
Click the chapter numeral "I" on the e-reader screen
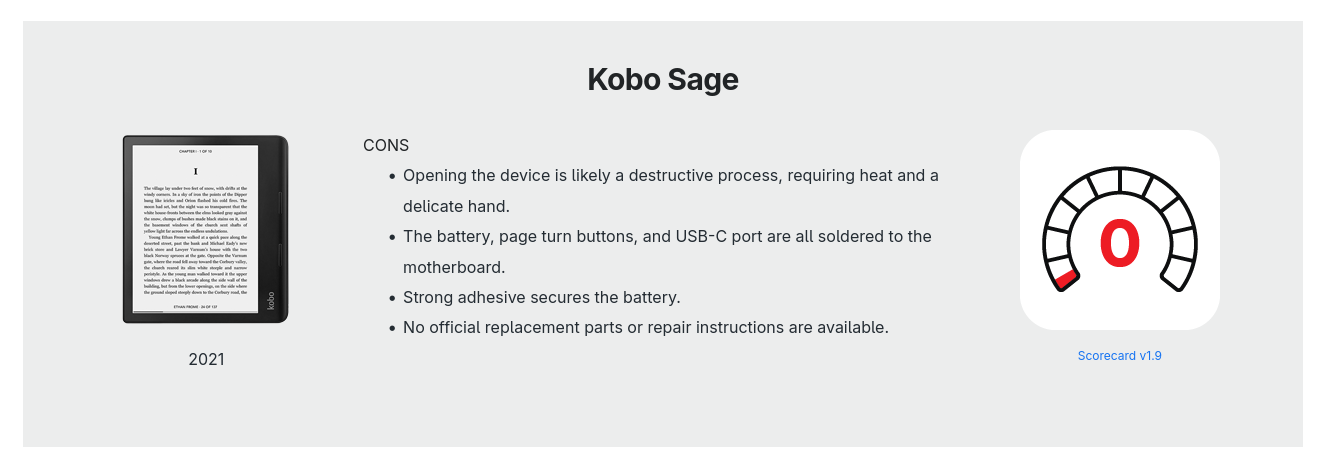click(195, 171)
